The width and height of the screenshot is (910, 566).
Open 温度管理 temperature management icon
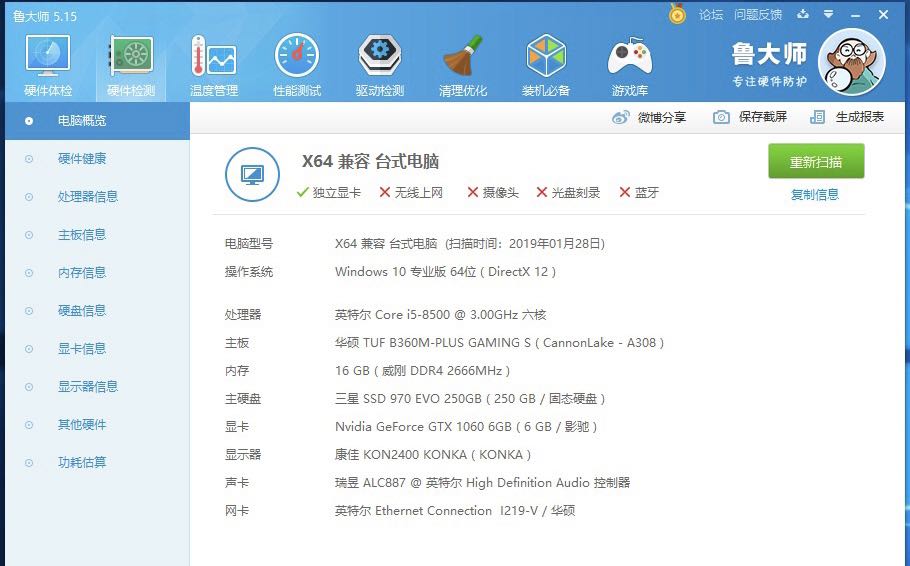(214, 65)
